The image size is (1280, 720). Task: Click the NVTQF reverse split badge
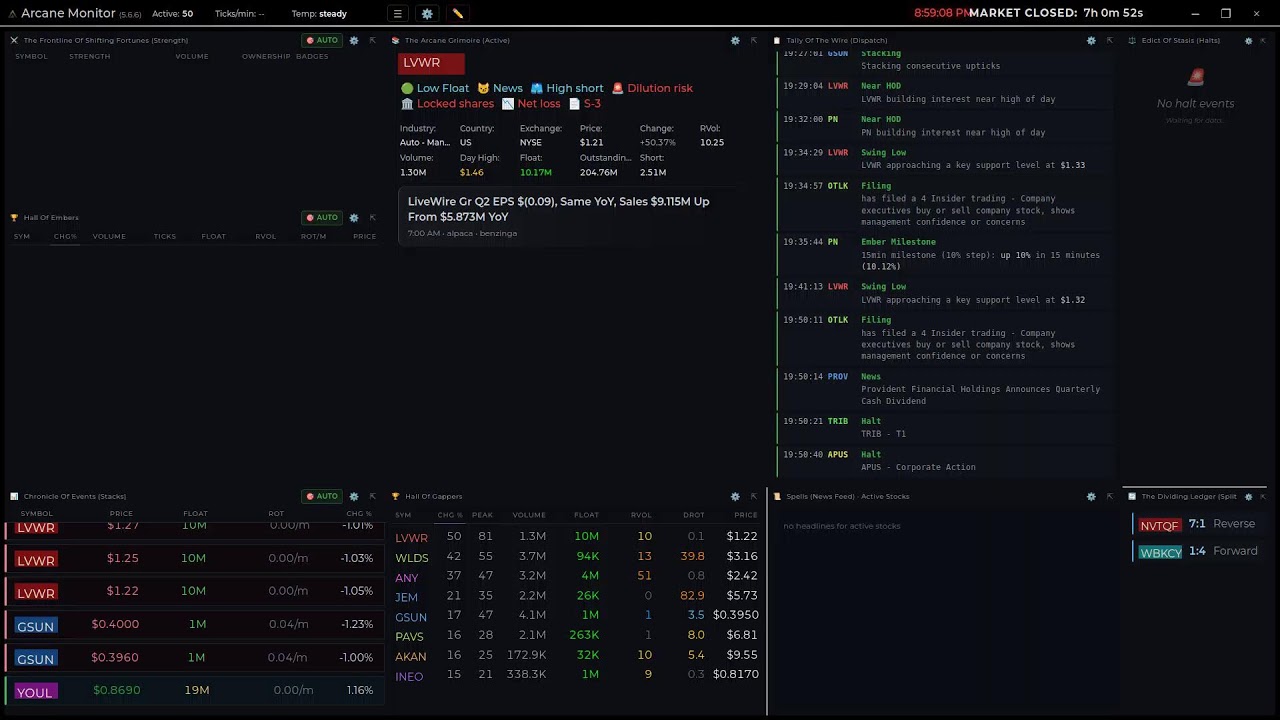coord(1160,525)
